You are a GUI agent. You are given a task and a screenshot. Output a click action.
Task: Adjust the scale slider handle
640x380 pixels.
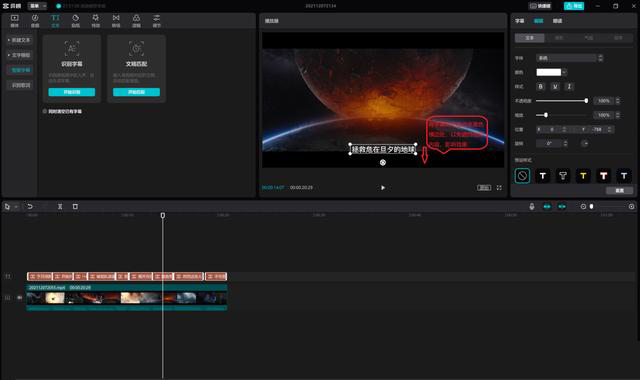click(546, 115)
